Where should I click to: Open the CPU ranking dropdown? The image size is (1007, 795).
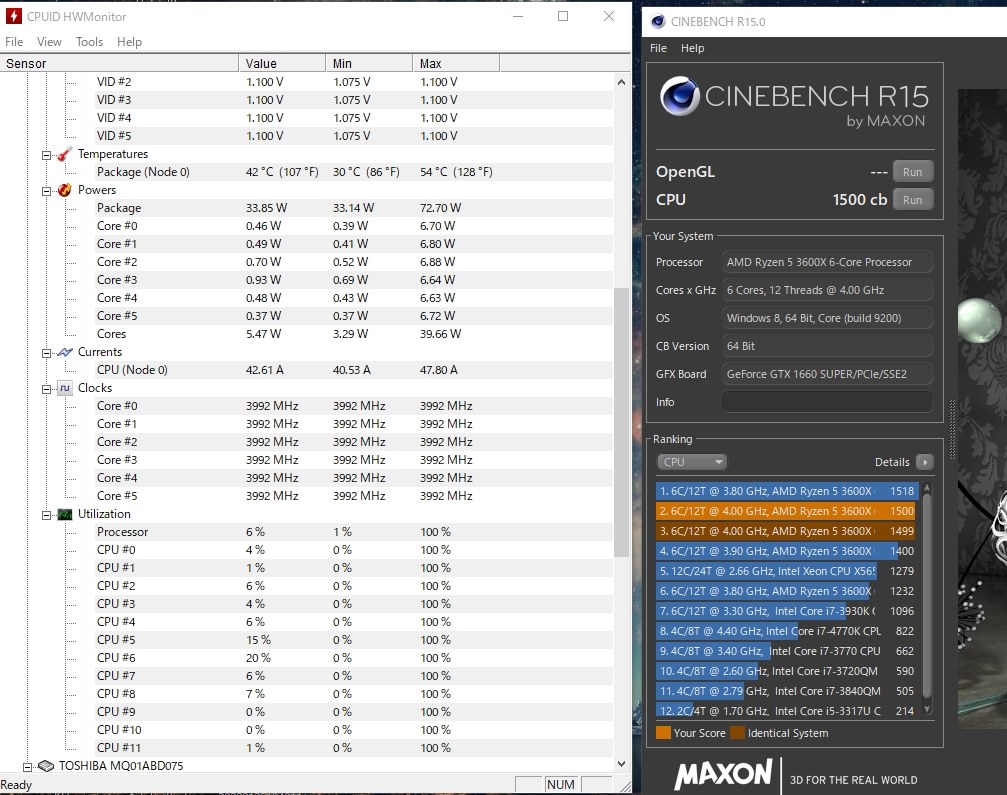coord(692,462)
